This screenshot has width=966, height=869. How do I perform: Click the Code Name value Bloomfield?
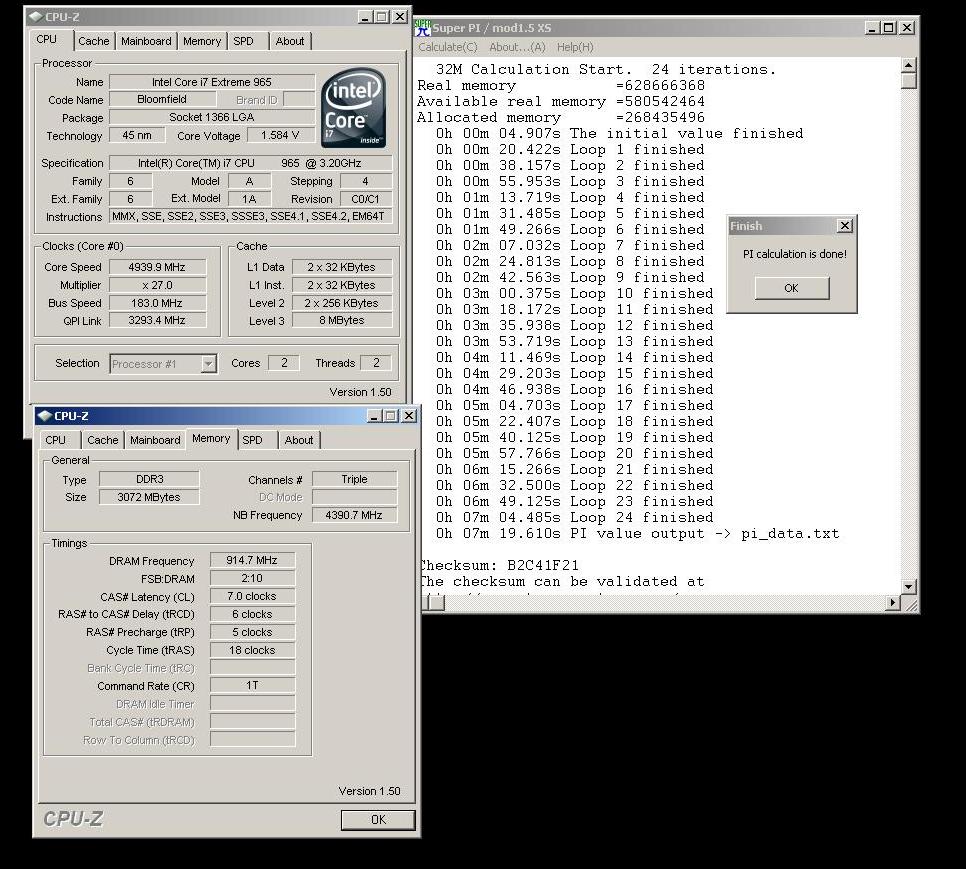coord(162,99)
